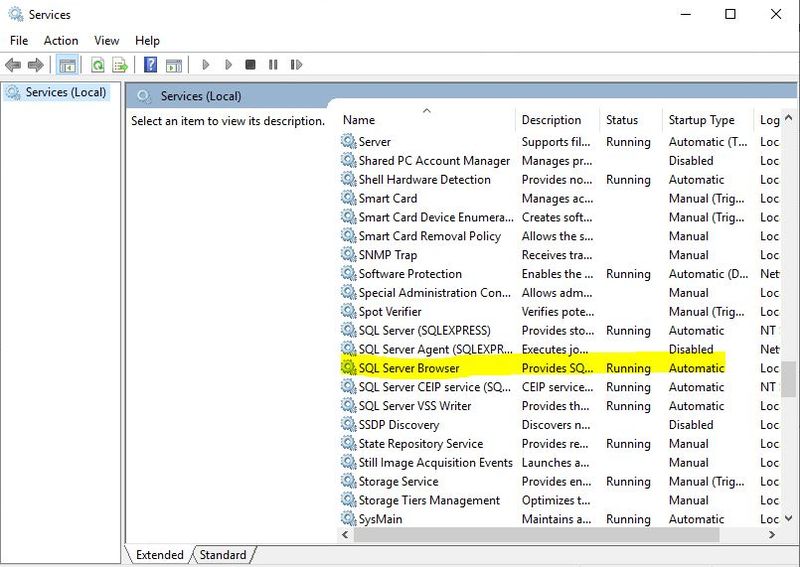Click the Refresh toolbar icon
This screenshot has height=567, width=800.
click(x=97, y=65)
